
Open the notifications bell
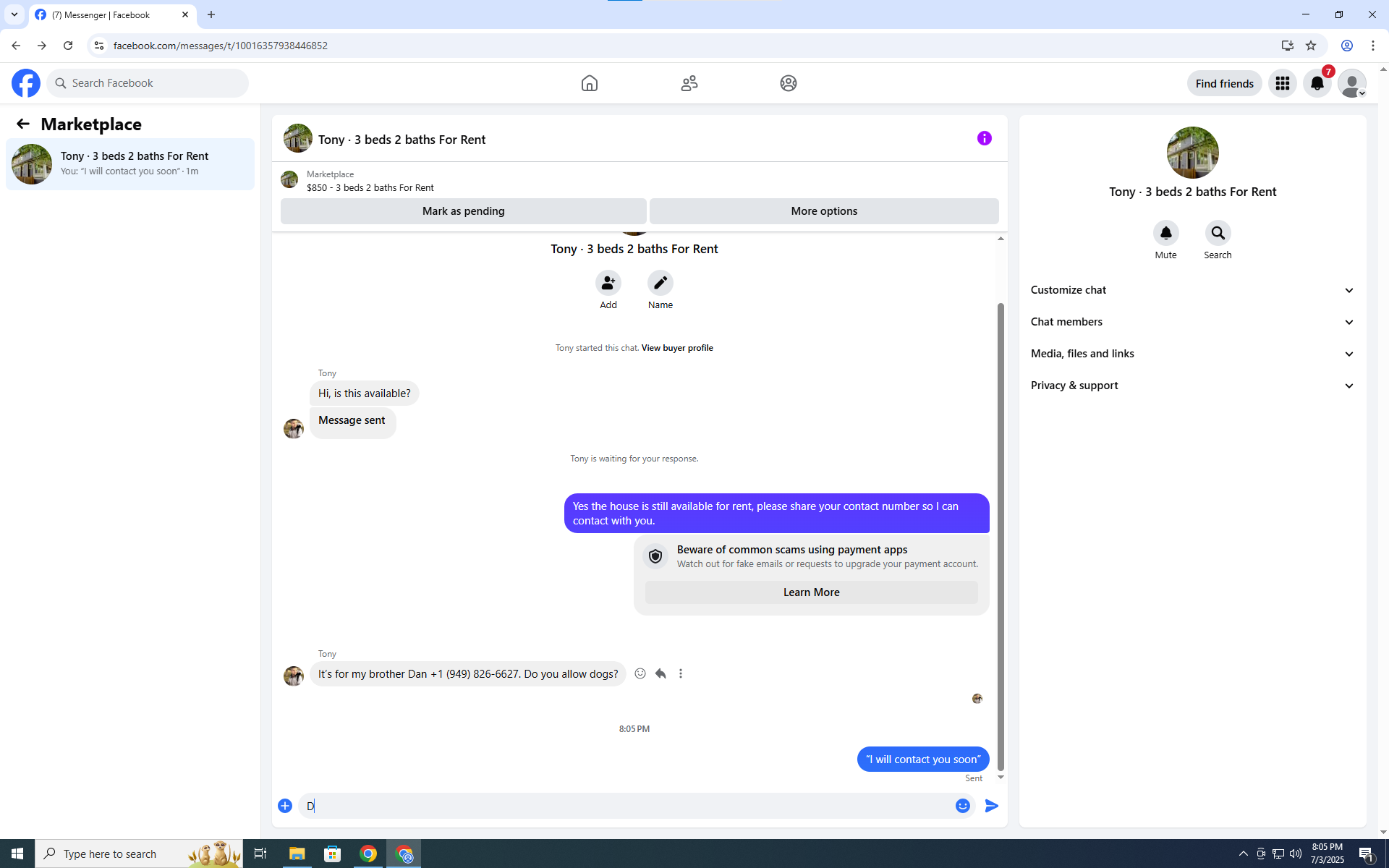(1317, 83)
